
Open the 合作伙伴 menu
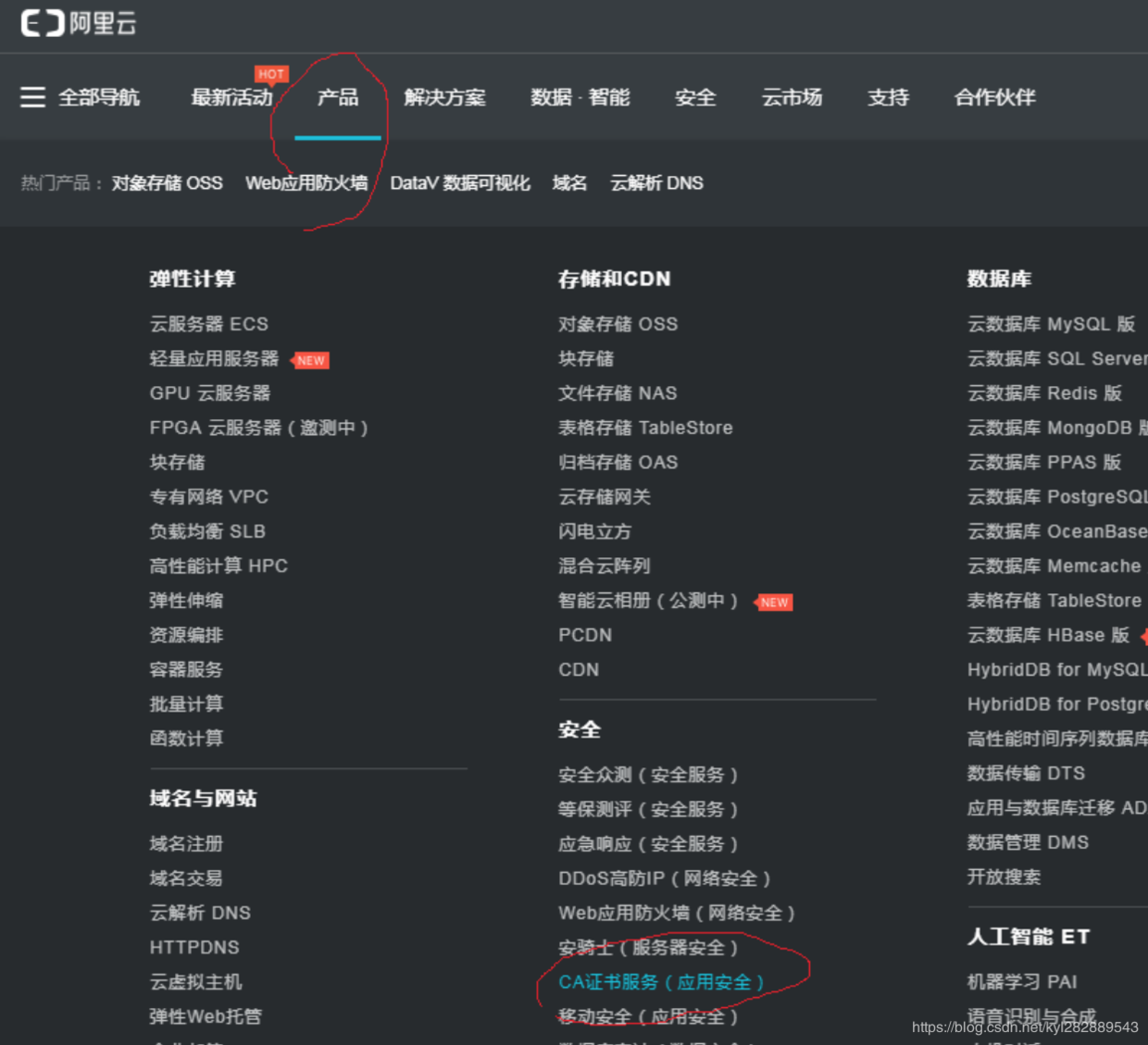pos(994,97)
